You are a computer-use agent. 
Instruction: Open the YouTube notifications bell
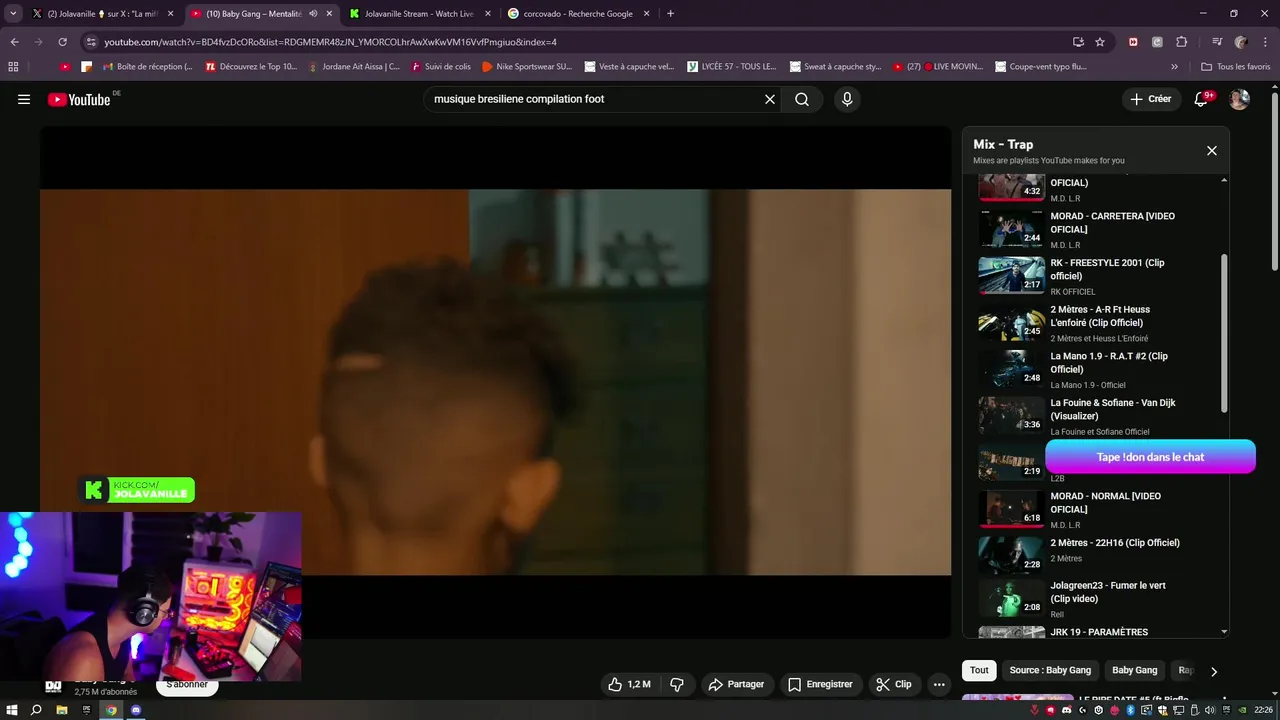(x=1202, y=99)
